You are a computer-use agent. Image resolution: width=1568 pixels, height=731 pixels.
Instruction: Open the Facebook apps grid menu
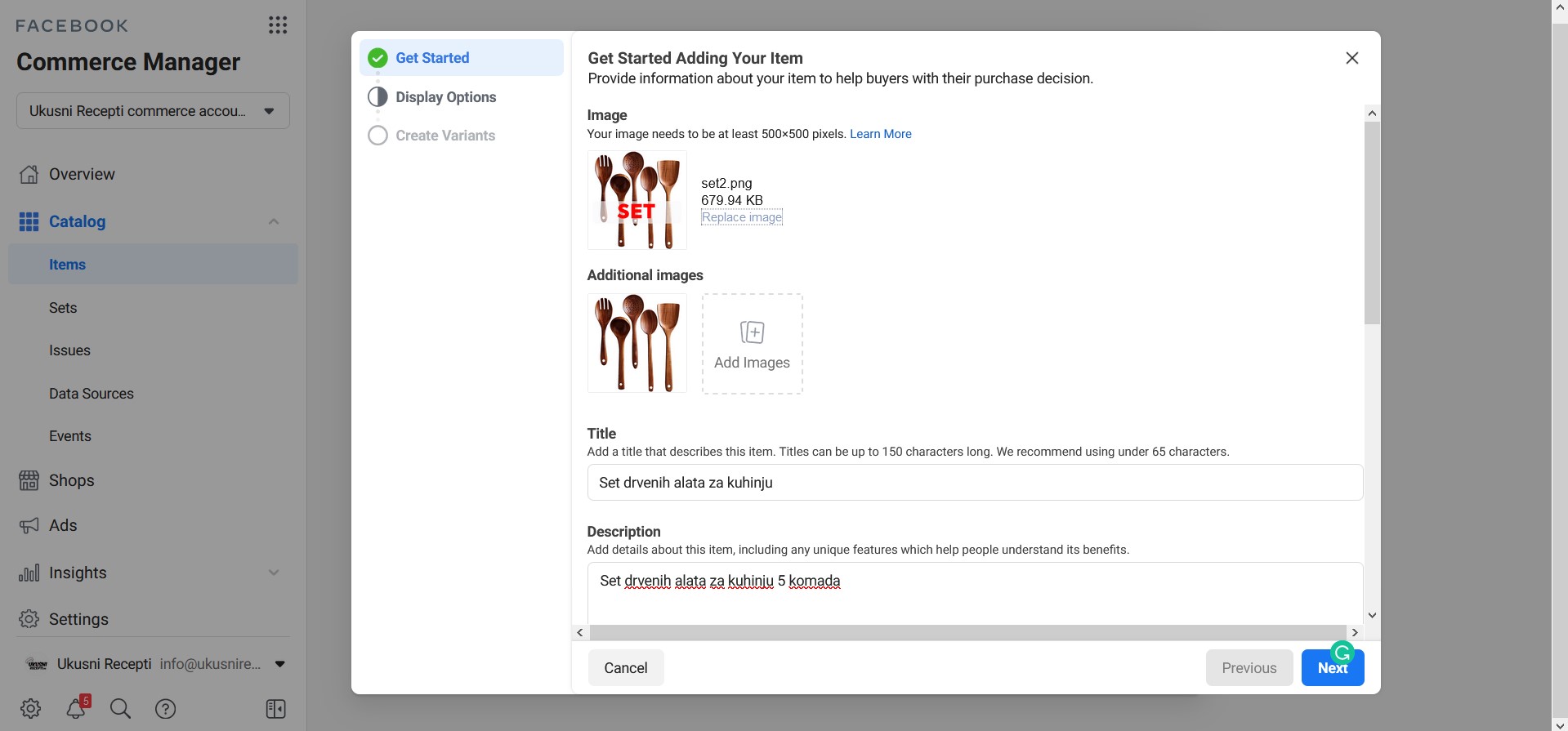pos(278,25)
